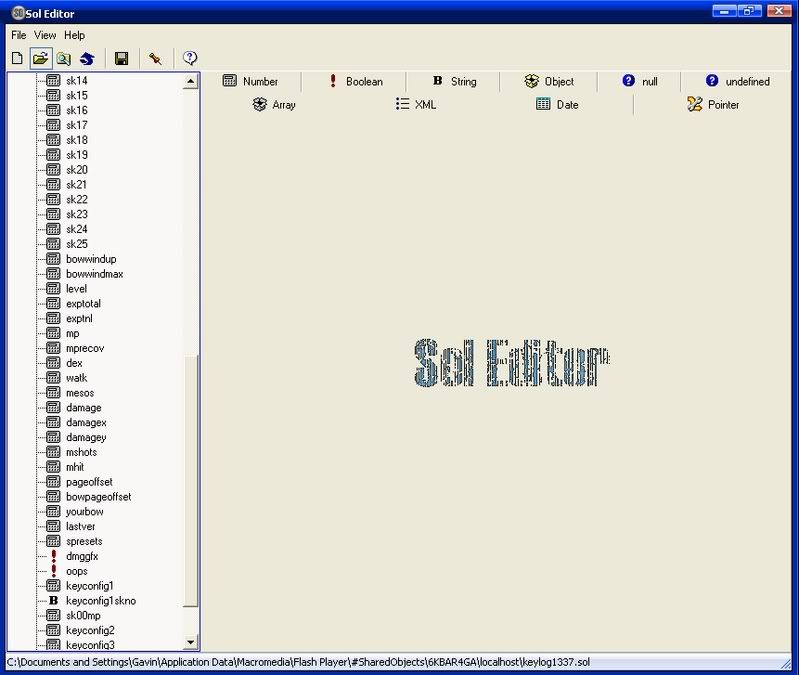Select the bowpageoffset tree entry
This screenshot has height=675, width=799.
pyautogui.click(x=98, y=496)
